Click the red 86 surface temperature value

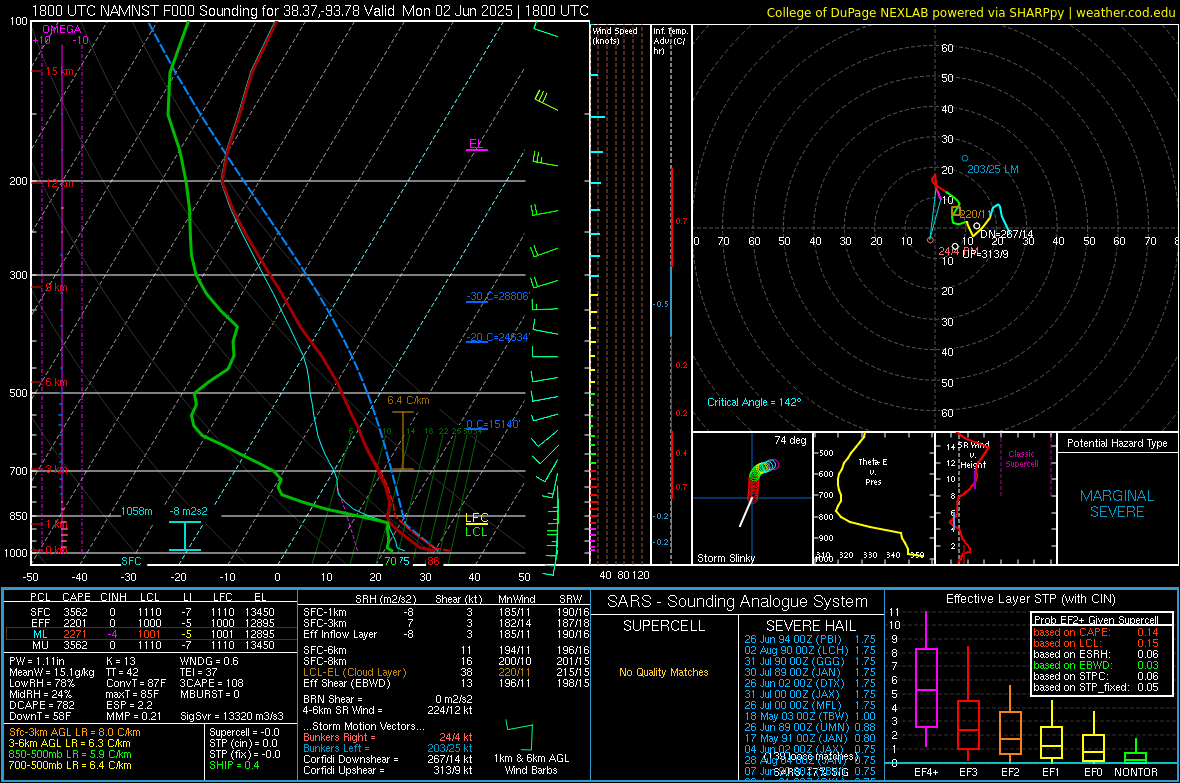point(433,561)
